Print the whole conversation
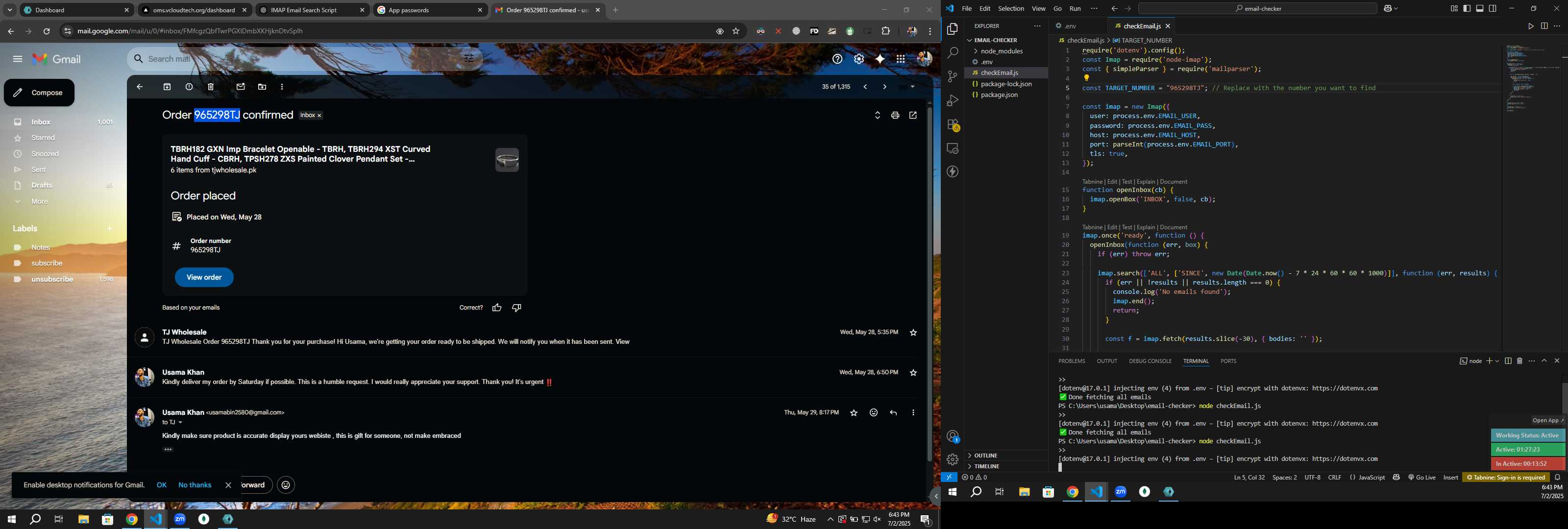This screenshot has width=1568, height=529. click(895, 116)
